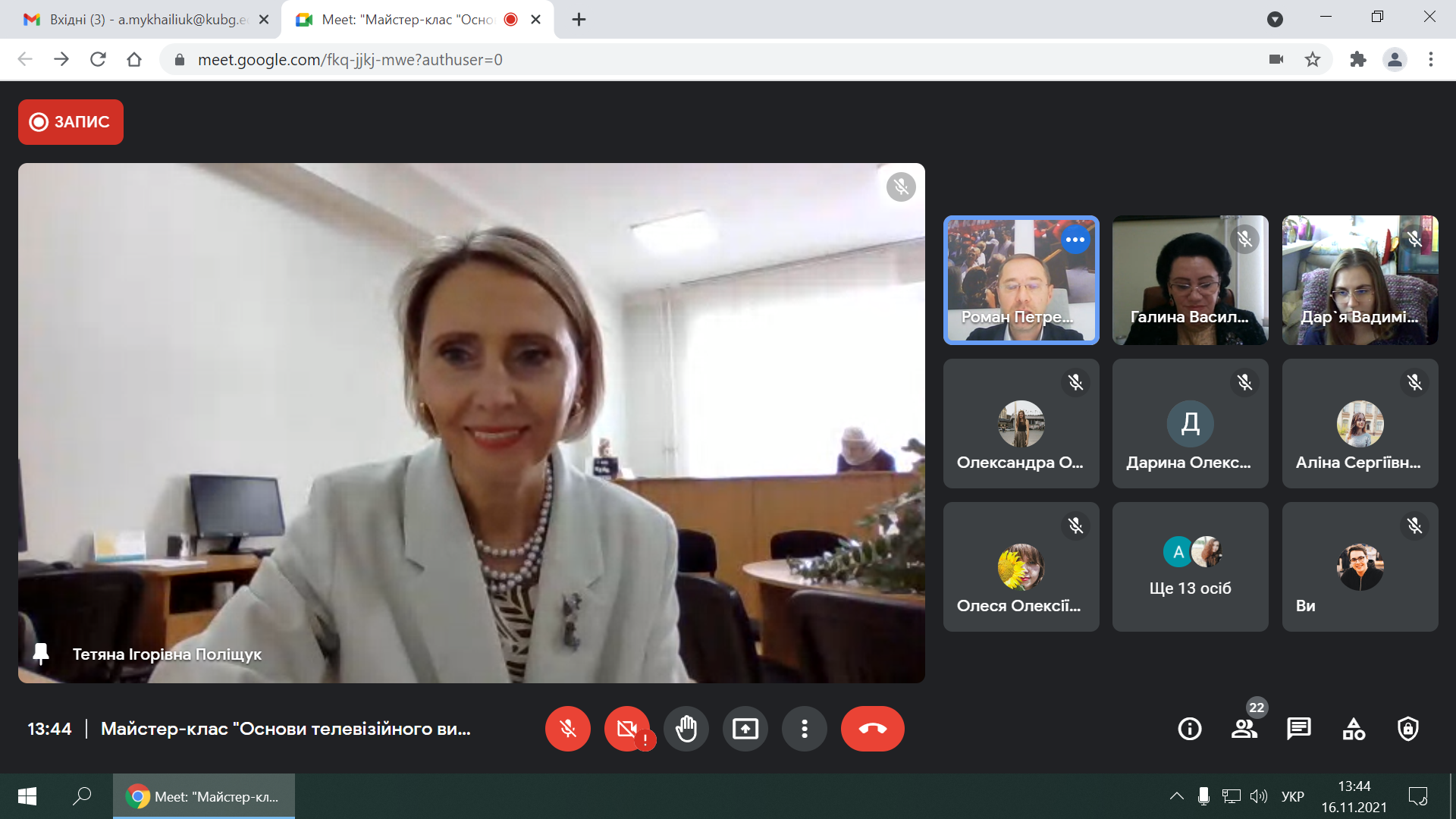Bookmark this page with star icon
This screenshot has height=819, width=1456.
[x=1313, y=59]
